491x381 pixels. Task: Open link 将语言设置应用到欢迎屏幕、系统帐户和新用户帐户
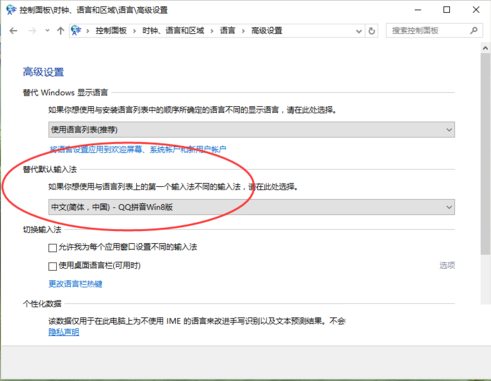(138, 149)
